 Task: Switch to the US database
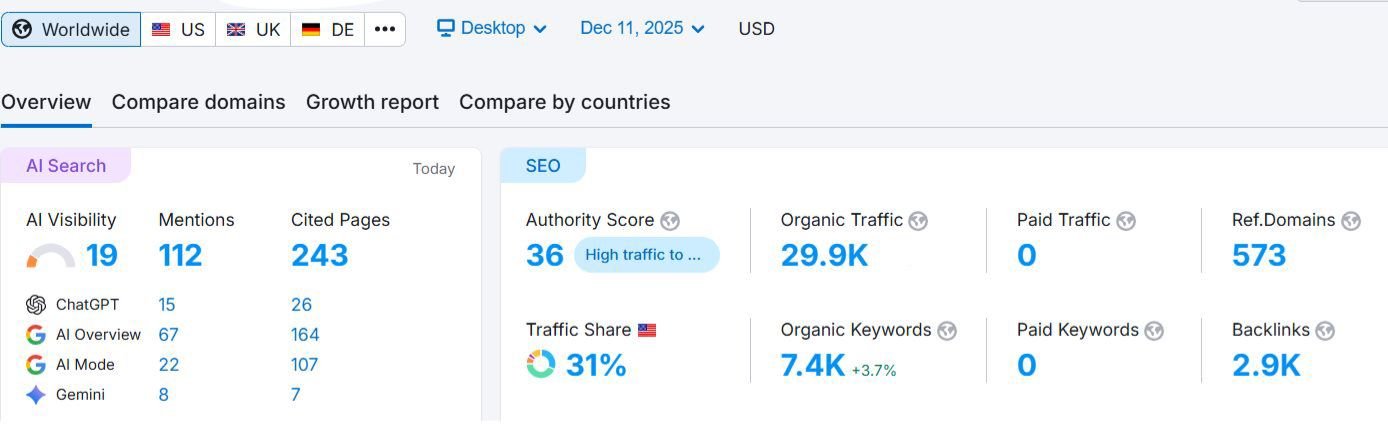[178, 29]
